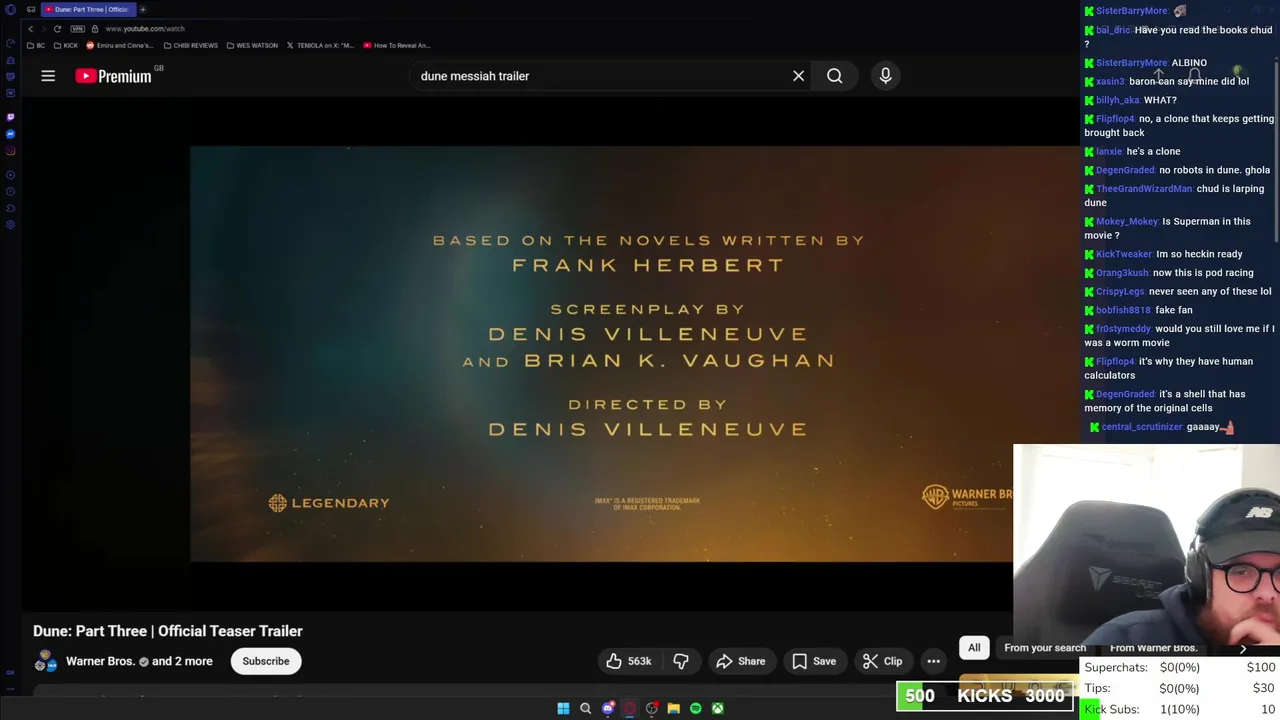The image size is (1280, 720).
Task: Open the KICK bookmarks folder
Action: [x=66, y=45]
